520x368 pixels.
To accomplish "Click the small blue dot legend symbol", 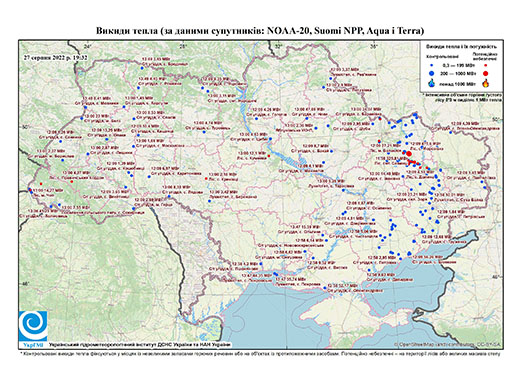I will click(432, 66).
